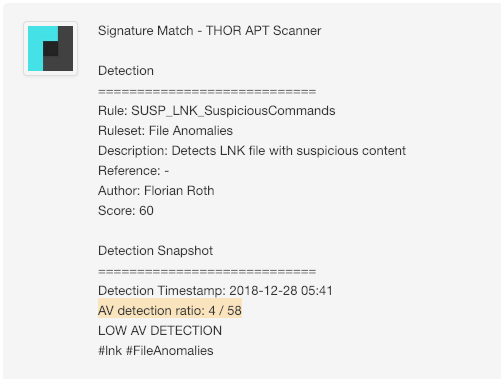Screen dimensions: 501x379
Task: Open the #lnk hashtag
Action: pos(110,351)
